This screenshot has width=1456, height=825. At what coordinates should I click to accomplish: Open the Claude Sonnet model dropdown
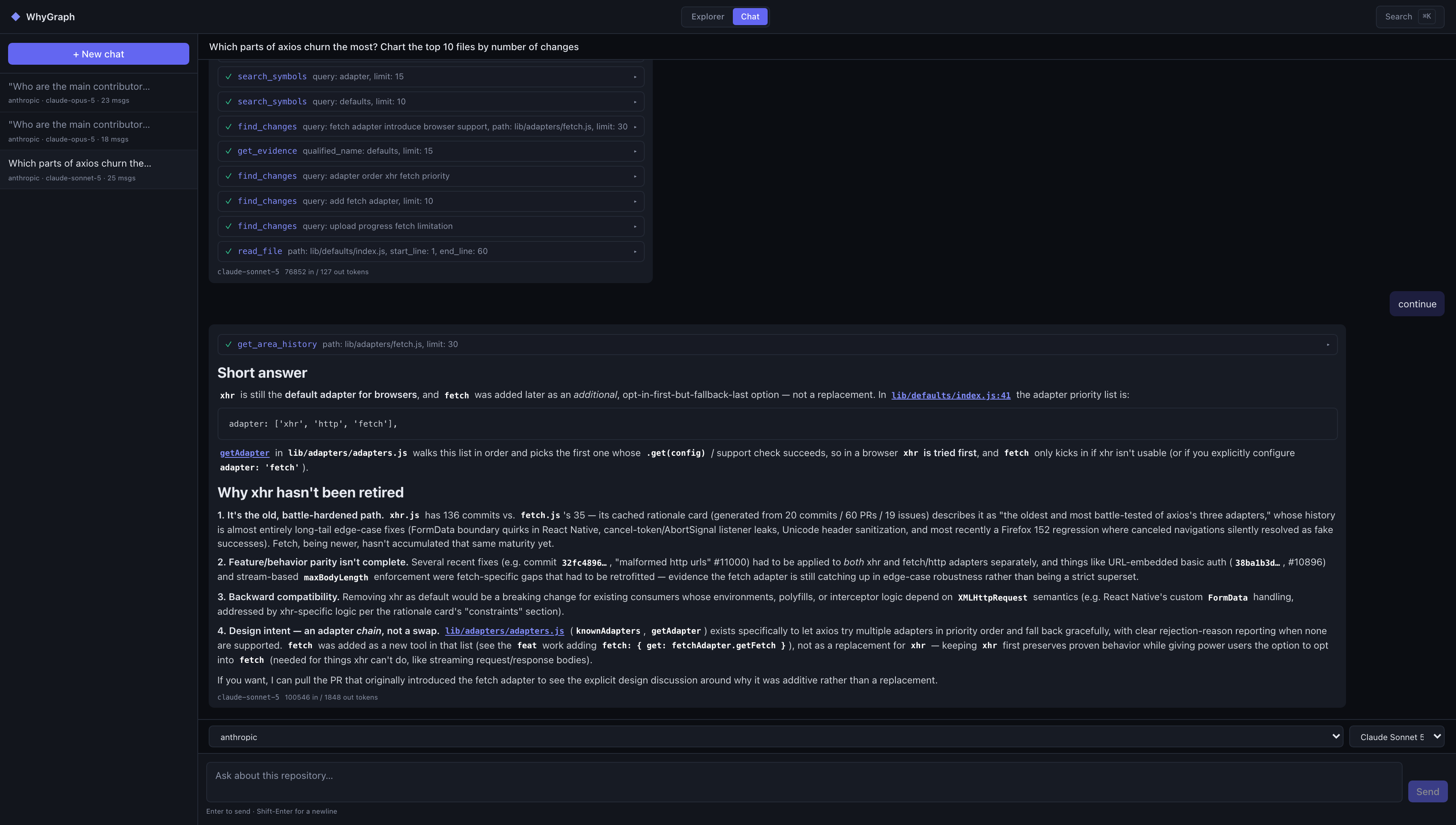1397,736
